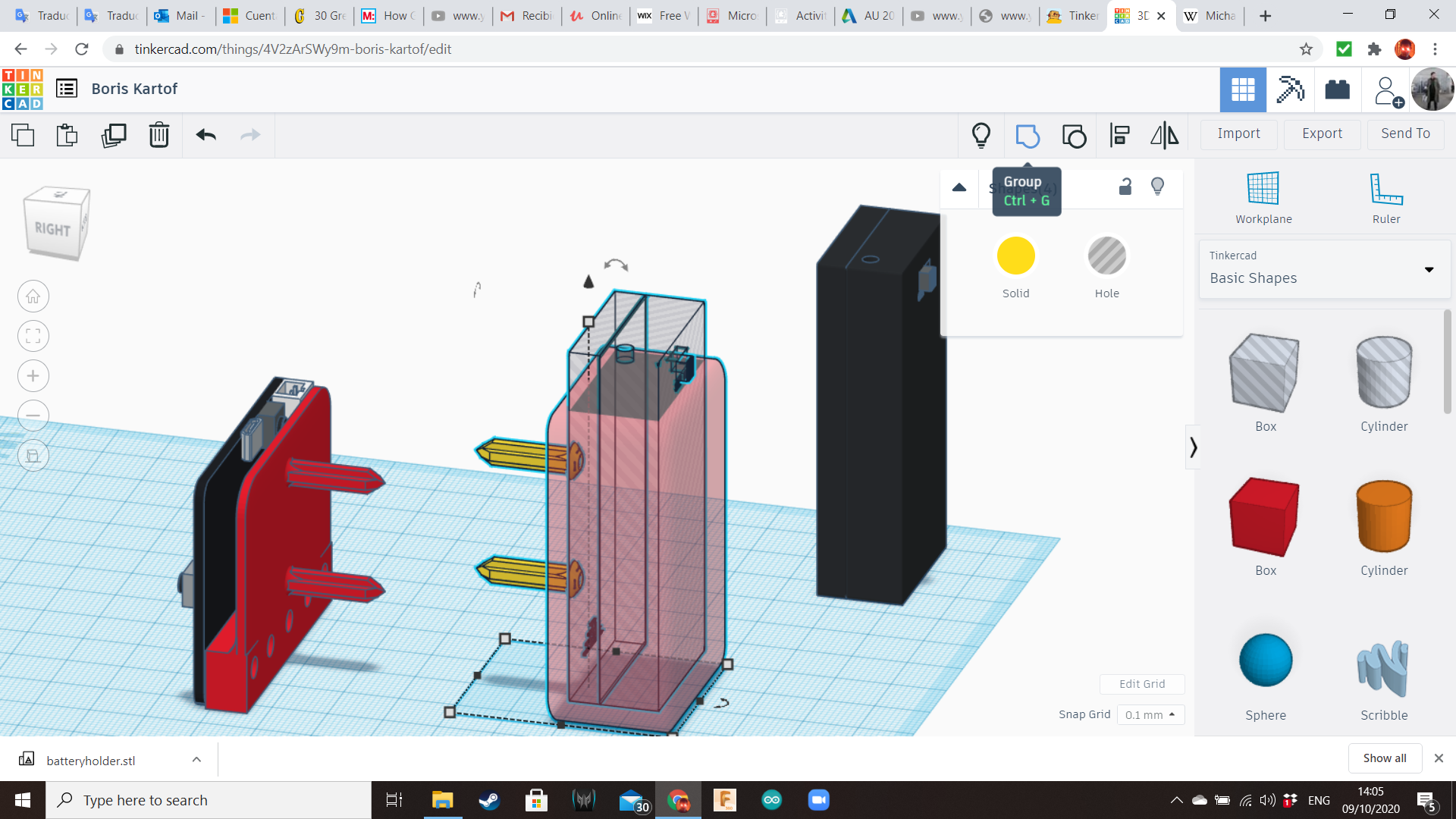Viewport: 1456px width, 819px height.
Task: Open the Align tool
Action: point(1119,136)
